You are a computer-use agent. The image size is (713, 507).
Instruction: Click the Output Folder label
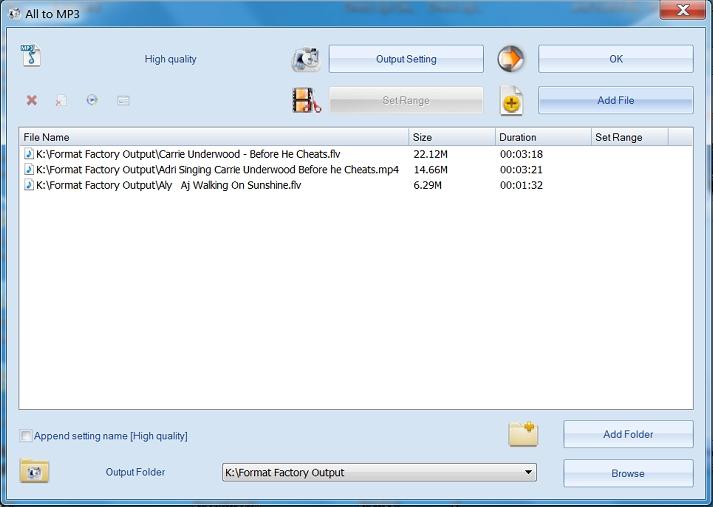click(x=135, y=472)
